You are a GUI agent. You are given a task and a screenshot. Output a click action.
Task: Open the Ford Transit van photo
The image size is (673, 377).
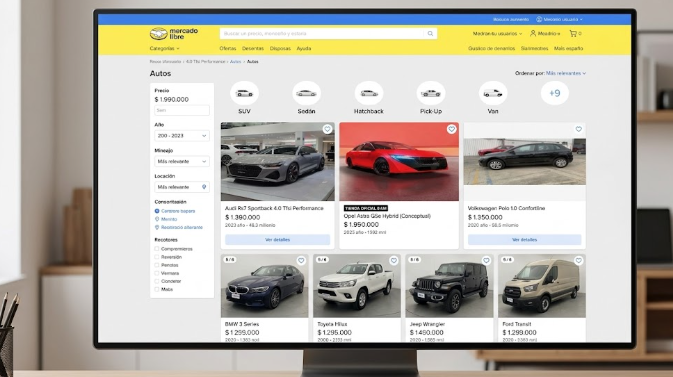coord(542,286)
